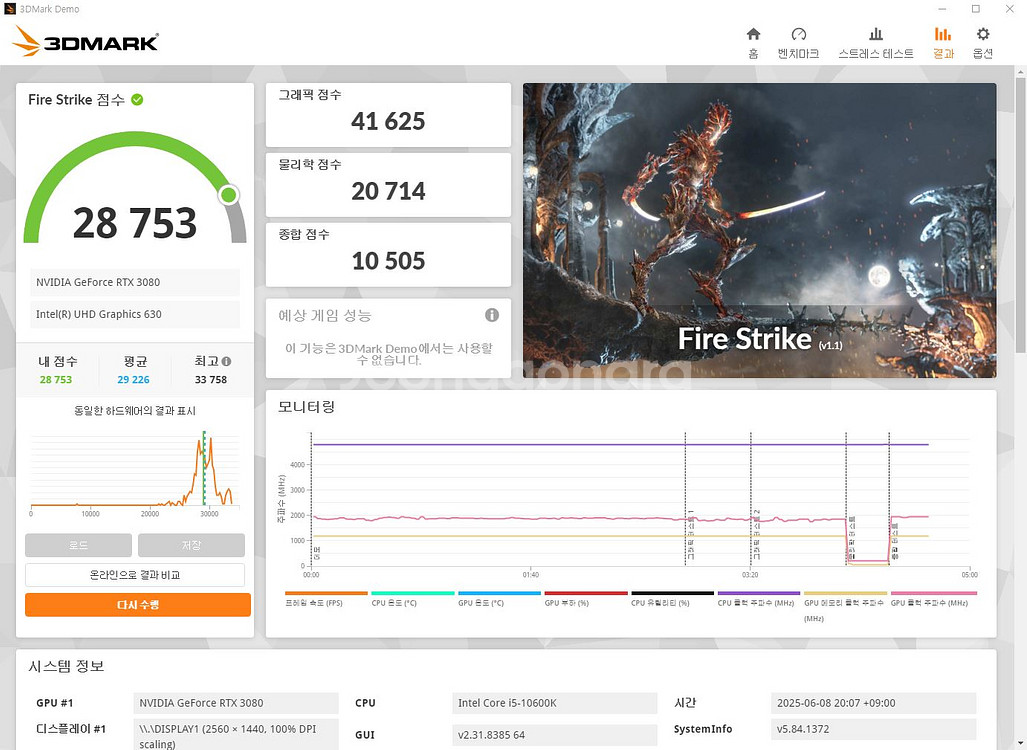Click the green validated checkmark by Fire Strike score
This screenshot has height=750, width=1027.
(137, 100)
